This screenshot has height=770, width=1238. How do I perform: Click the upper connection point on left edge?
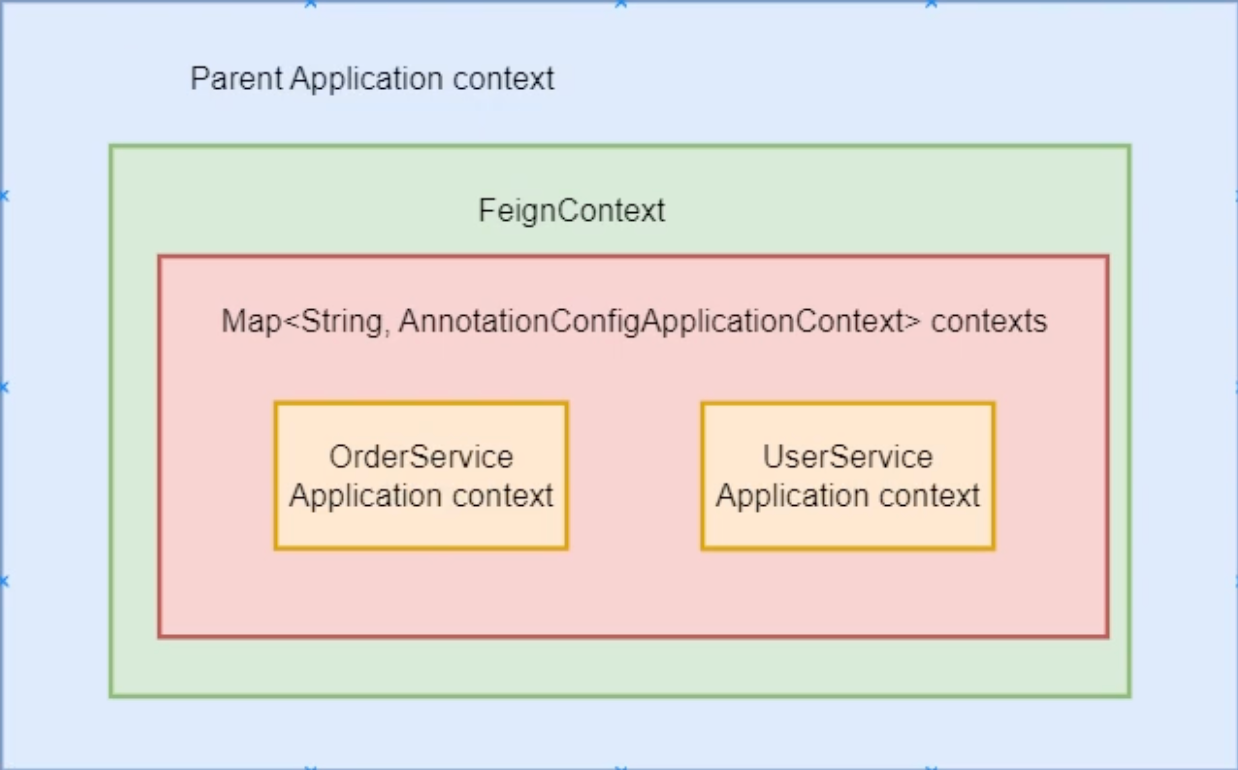[x=4, y=196]
